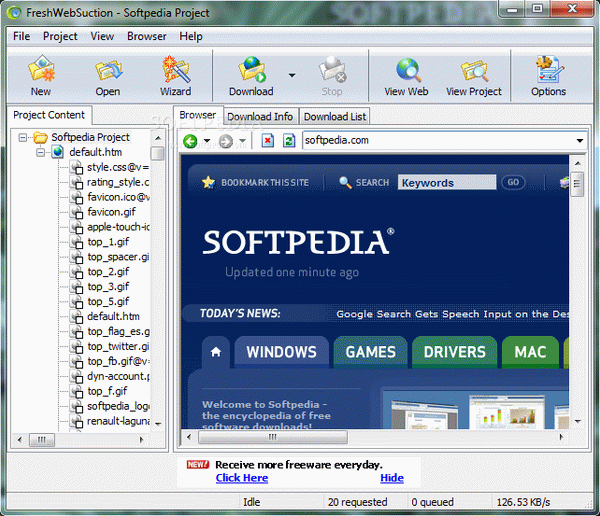Screen dimensions: 600x516
Task: Click the file icon next to top_1.gif
Action: tap(77, 242)
